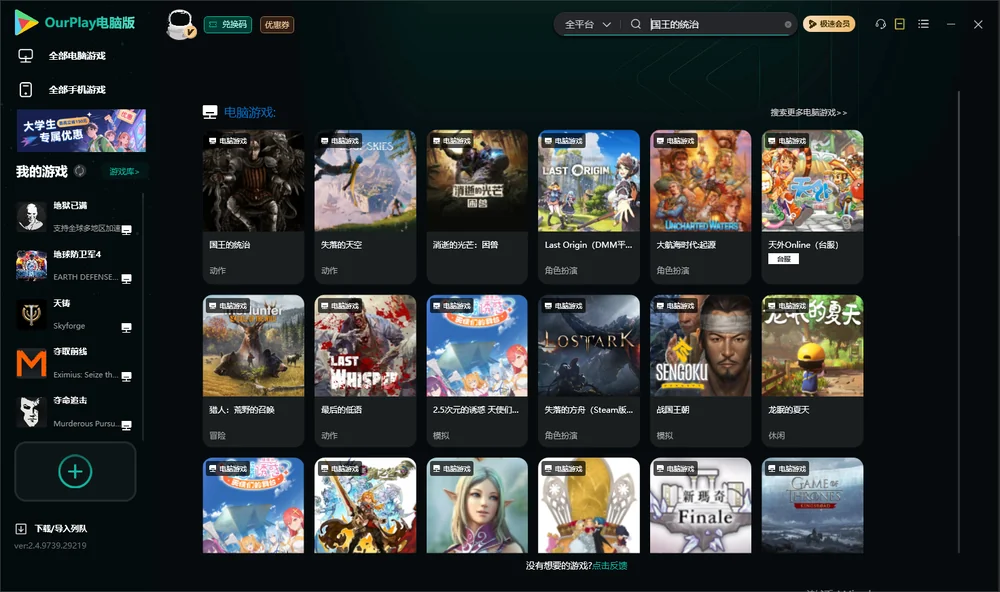Expand the 全平台 platform dropdown
Image resolution: width=1000 pixels, height=592 pixels.
587,24
